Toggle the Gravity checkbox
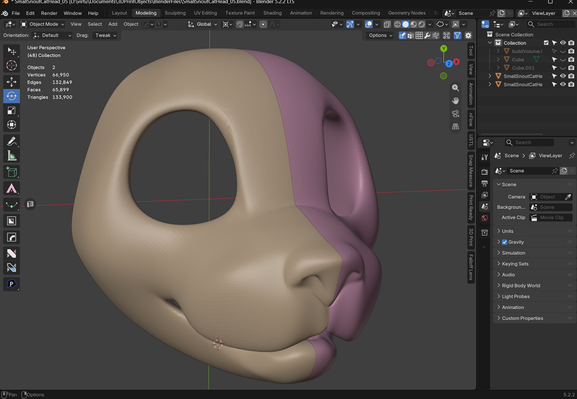The width and height of the screenshot is (577, 399). click(505, 242)
